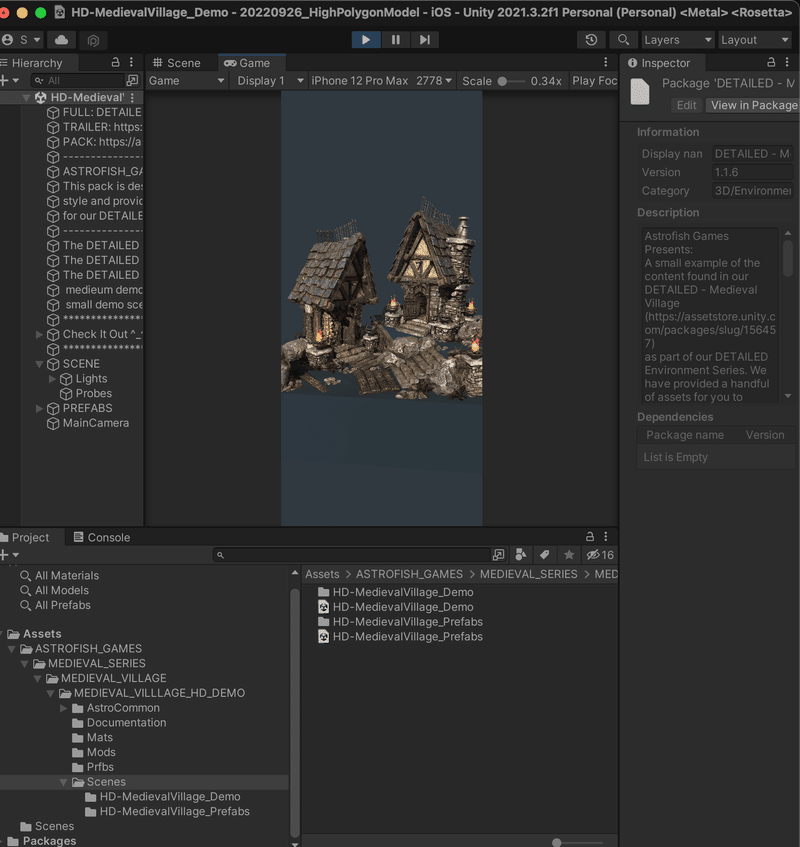This screenshot has width=800, height=847.
Task: Expand the Check It Out object
Action: pos(39,334)
